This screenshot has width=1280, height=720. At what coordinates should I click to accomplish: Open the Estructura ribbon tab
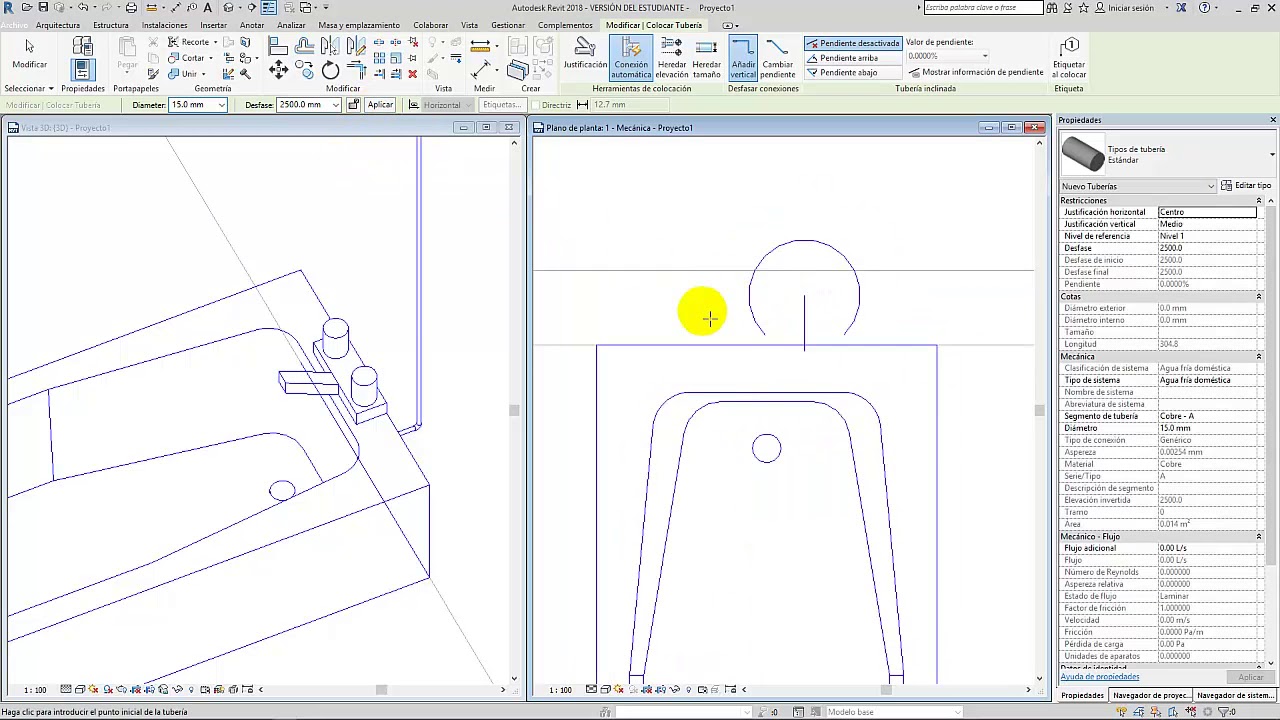[x=111, y=25]
